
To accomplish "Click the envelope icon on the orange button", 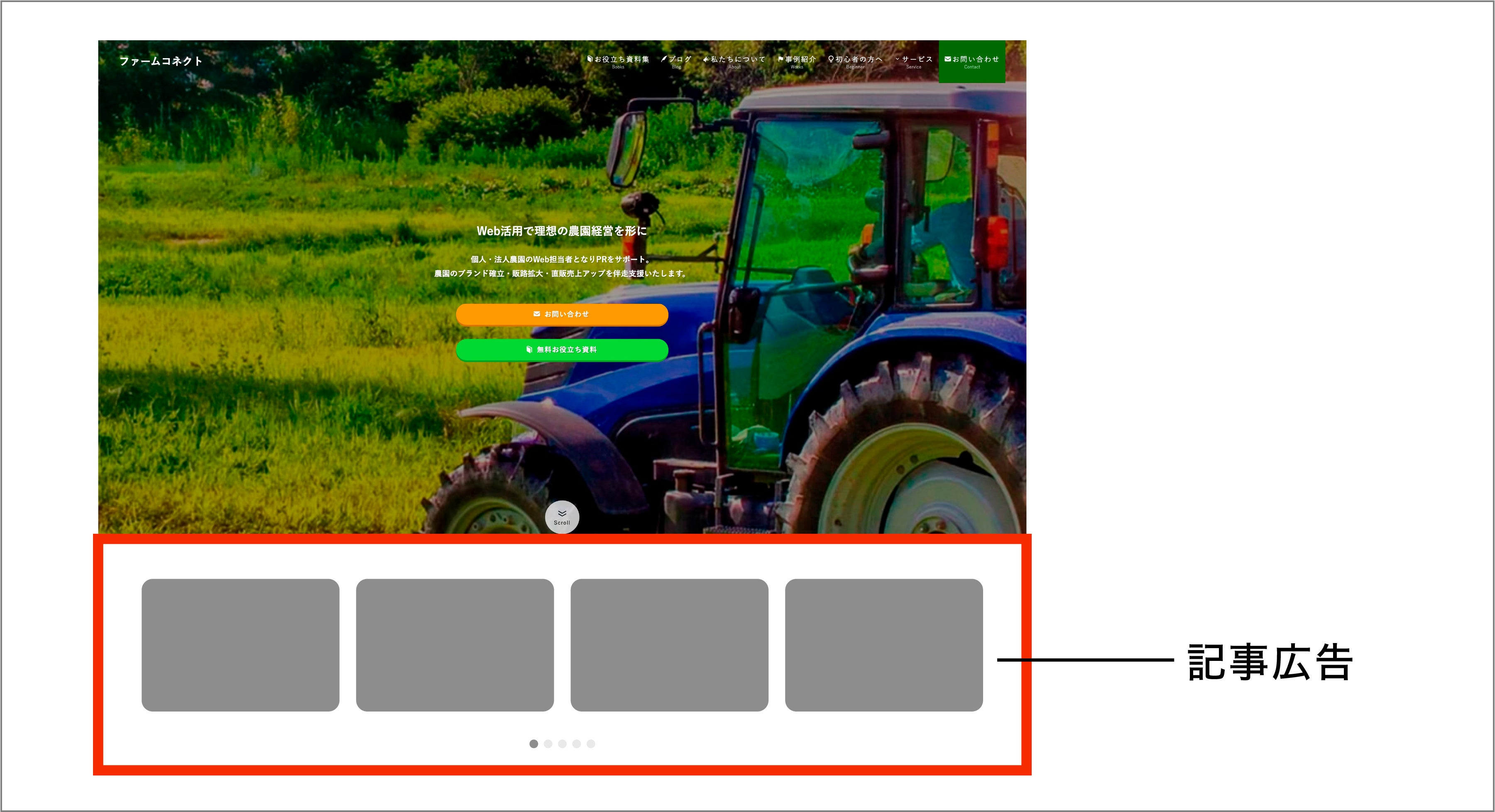I will pyautogui.click(x=536, y=314).
